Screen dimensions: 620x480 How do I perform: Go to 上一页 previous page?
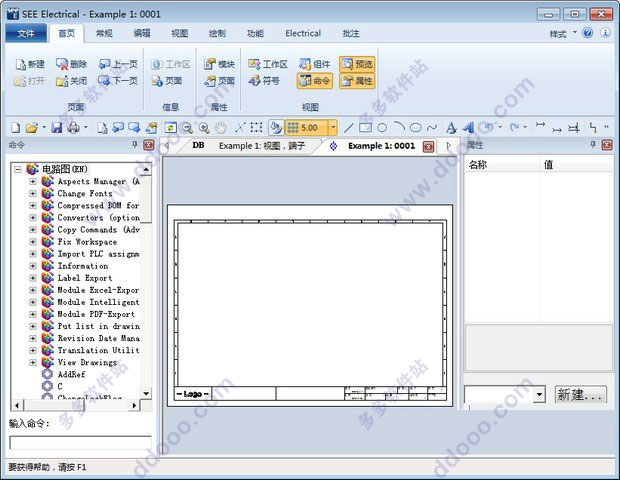tap(118, 64)
